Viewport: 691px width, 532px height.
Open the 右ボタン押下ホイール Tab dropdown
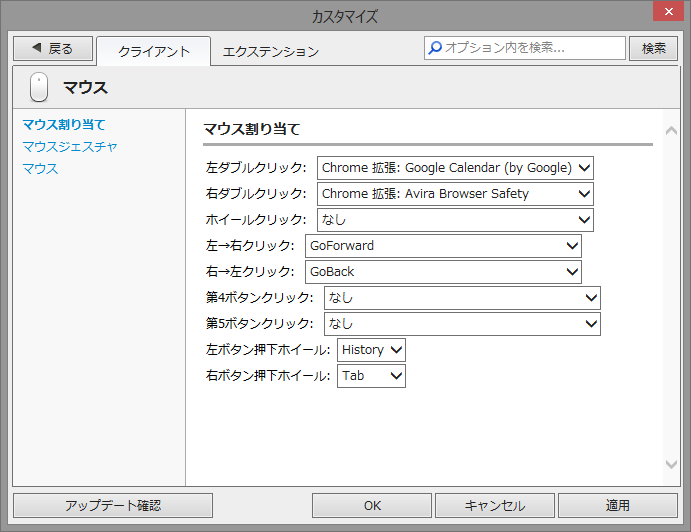[x=371, y=375]
